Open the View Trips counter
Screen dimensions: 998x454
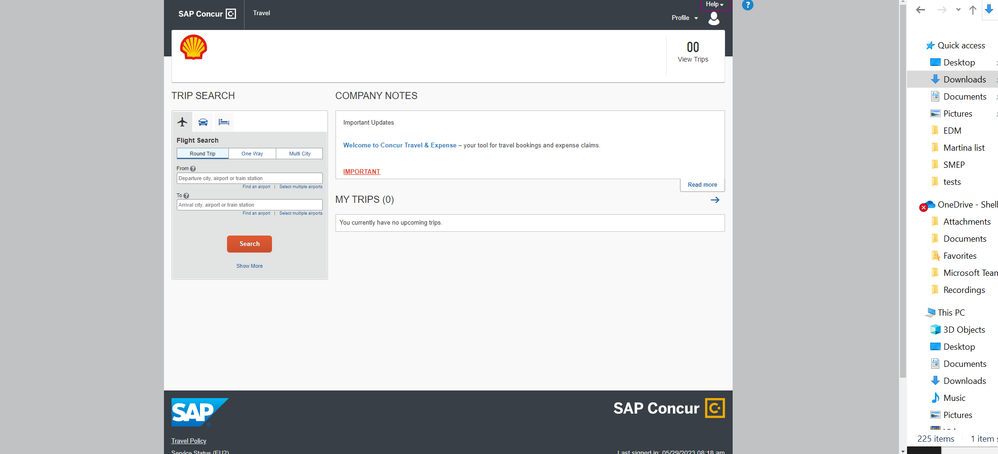pos(692,52)
